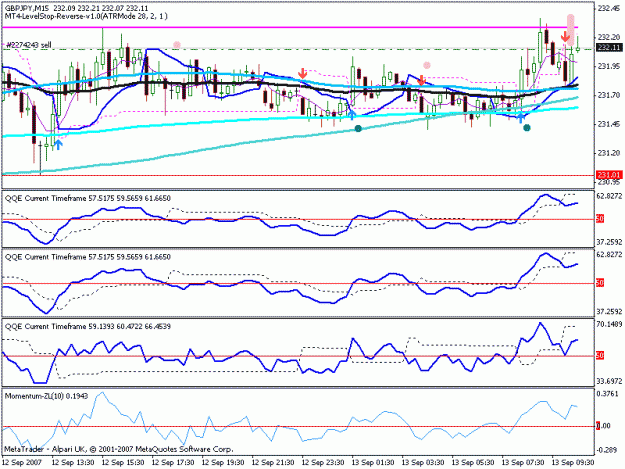The width and height of the screenshot is (625, 469).
Task: Click QQE label with values 59.1393 60.4722 66.4539
Action: (x=88, y=327)
